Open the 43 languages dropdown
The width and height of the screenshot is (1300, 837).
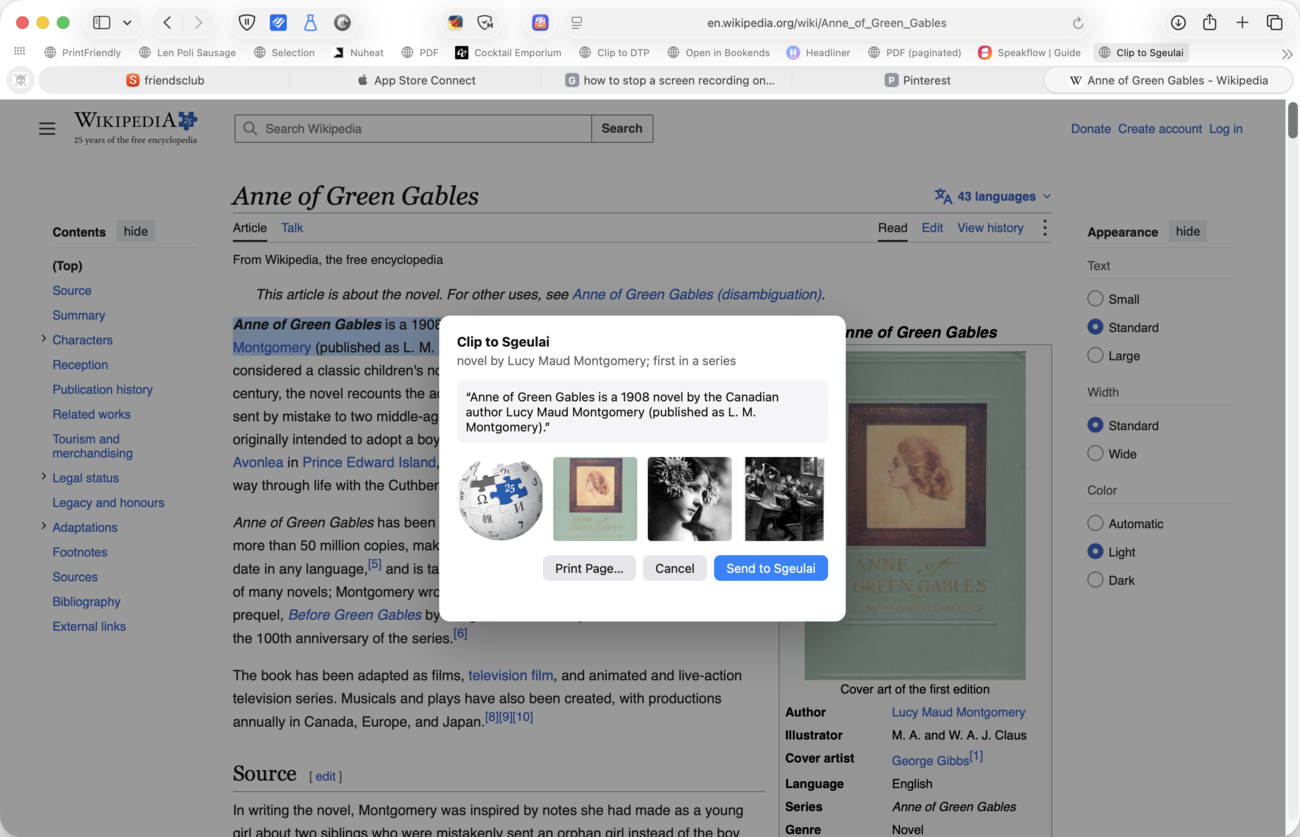[993, 196]
